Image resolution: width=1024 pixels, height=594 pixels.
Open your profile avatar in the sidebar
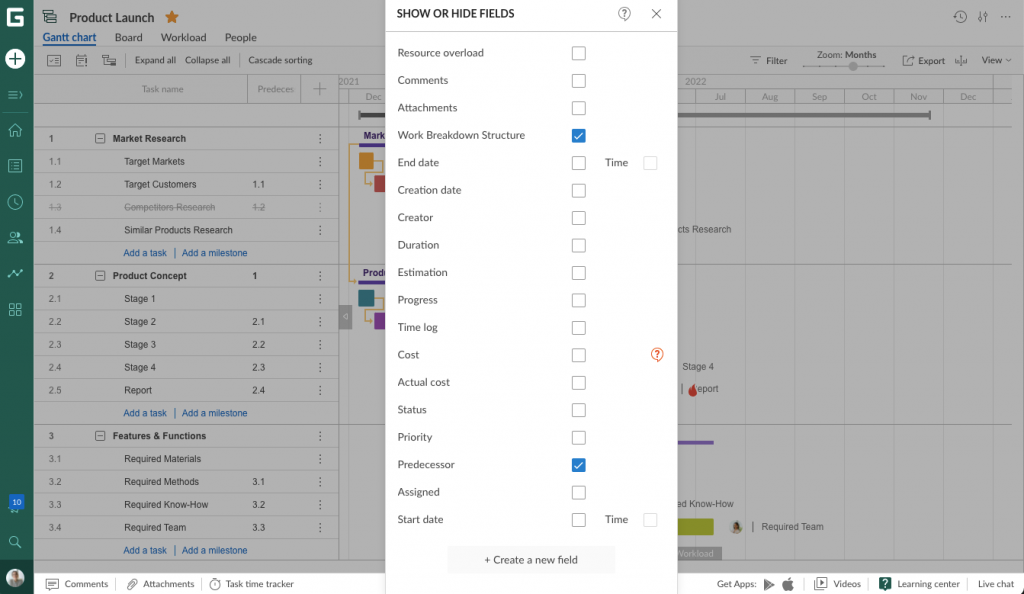[15, 577]
